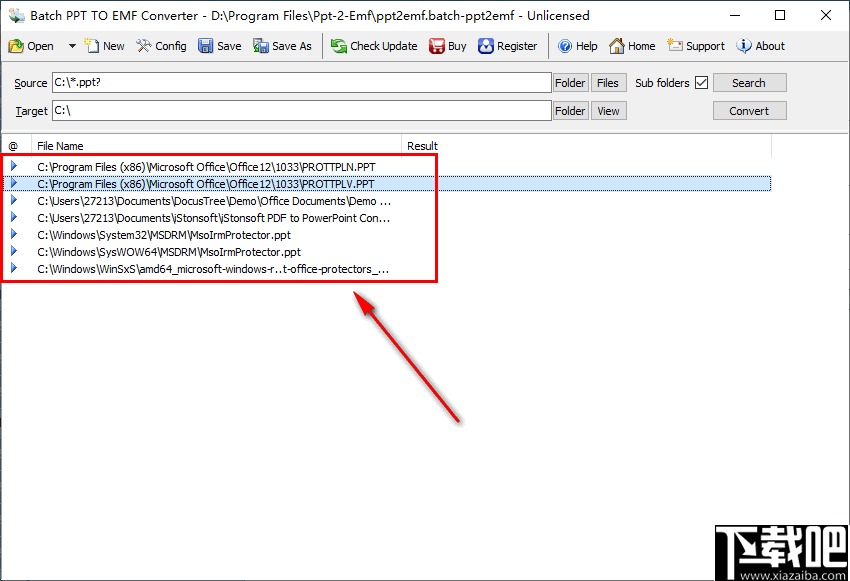850x581 pixels.
Task: Open the dropdown arrow next to Open
Action: (x=69, y=45)
